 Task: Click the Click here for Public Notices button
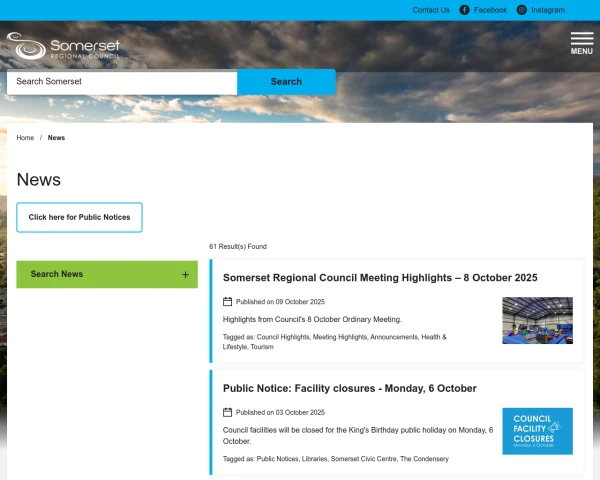coord(79,217)
